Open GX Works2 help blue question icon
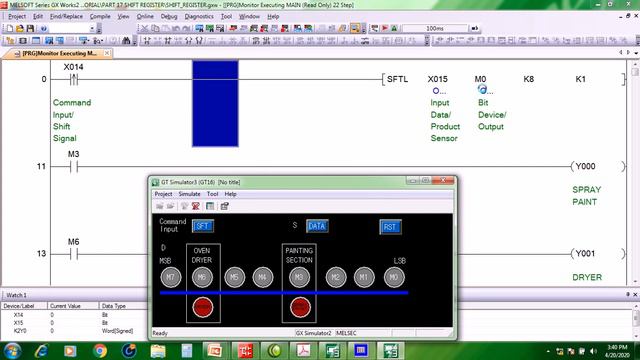 [x=44, y=29]
